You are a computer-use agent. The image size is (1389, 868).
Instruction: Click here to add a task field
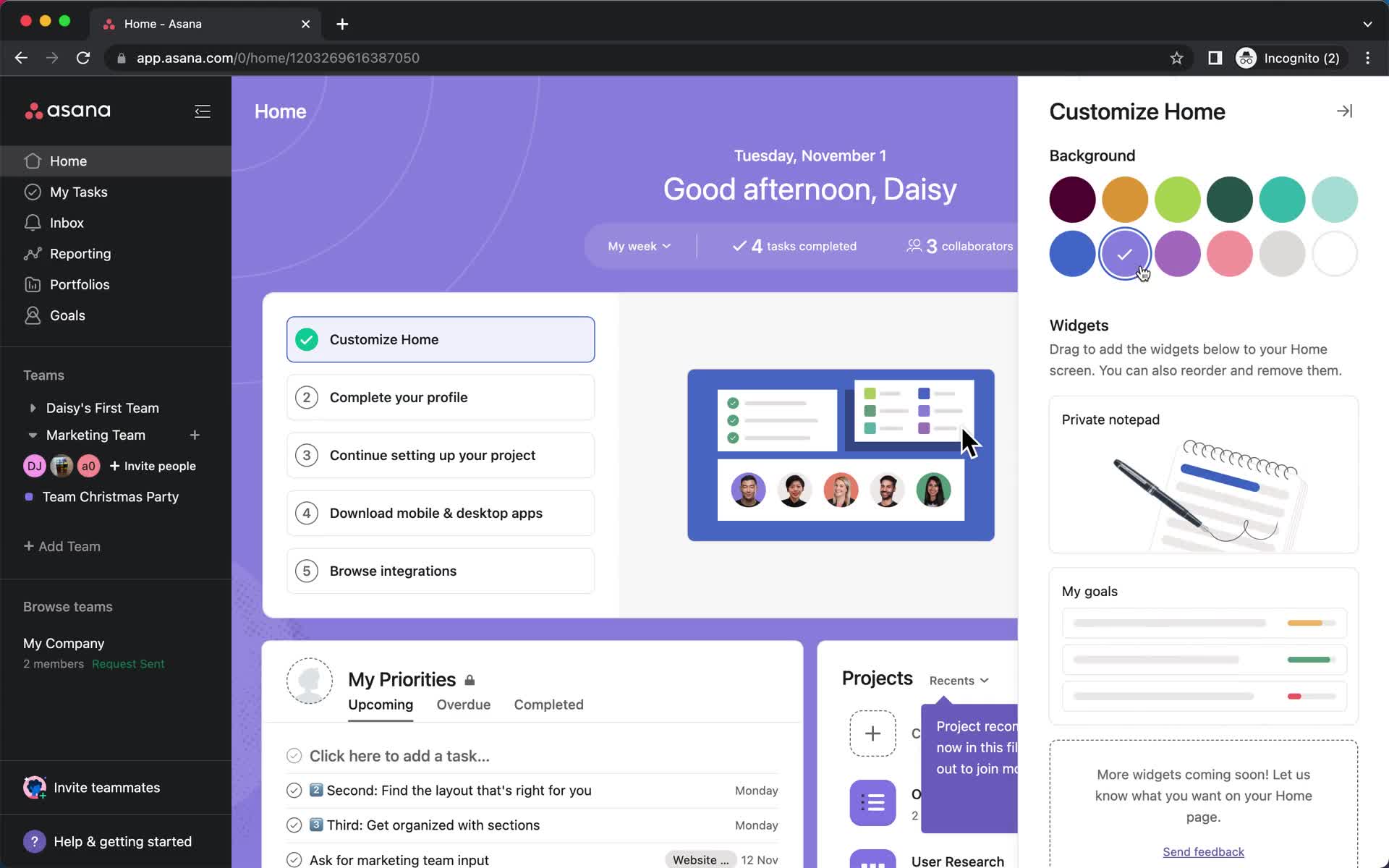point(399,756)
